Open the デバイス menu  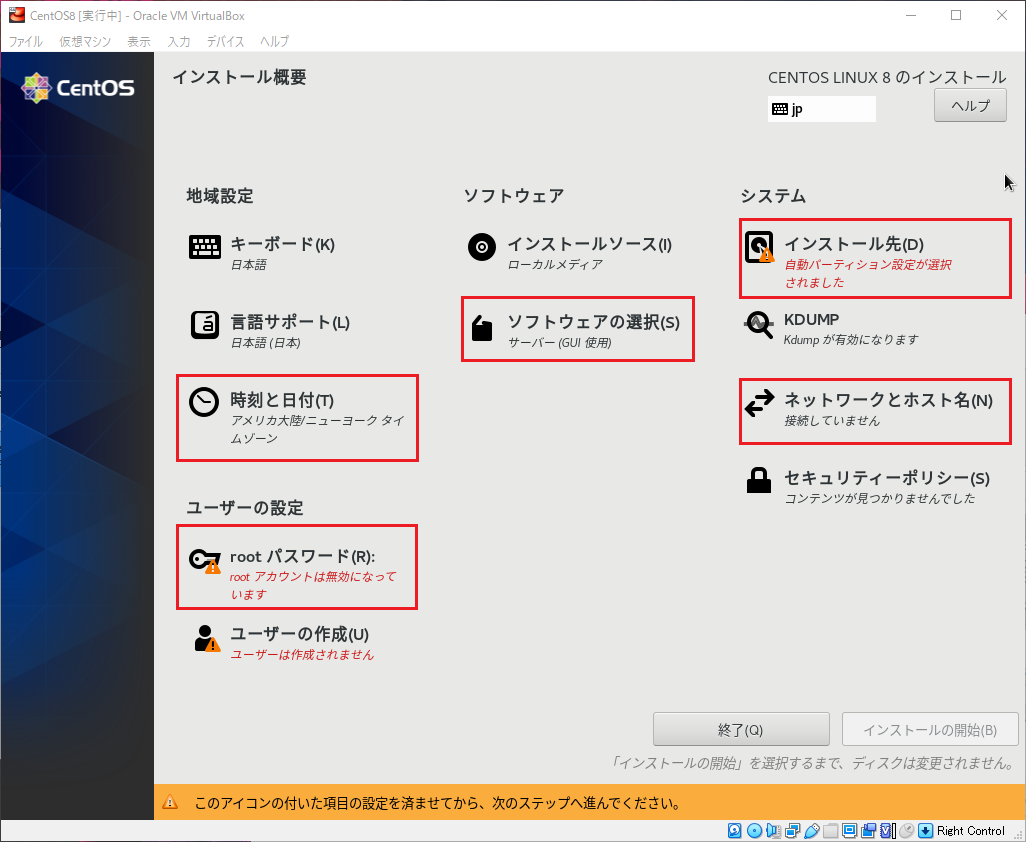point(225,41)
